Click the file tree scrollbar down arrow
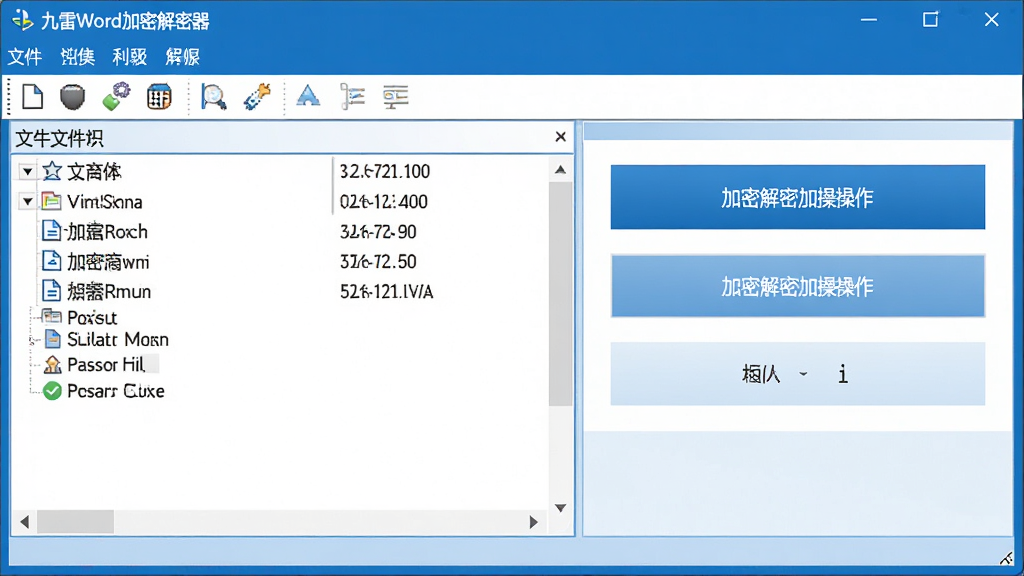The height and width of the screenshot is (576, 1024). (560, 508)
